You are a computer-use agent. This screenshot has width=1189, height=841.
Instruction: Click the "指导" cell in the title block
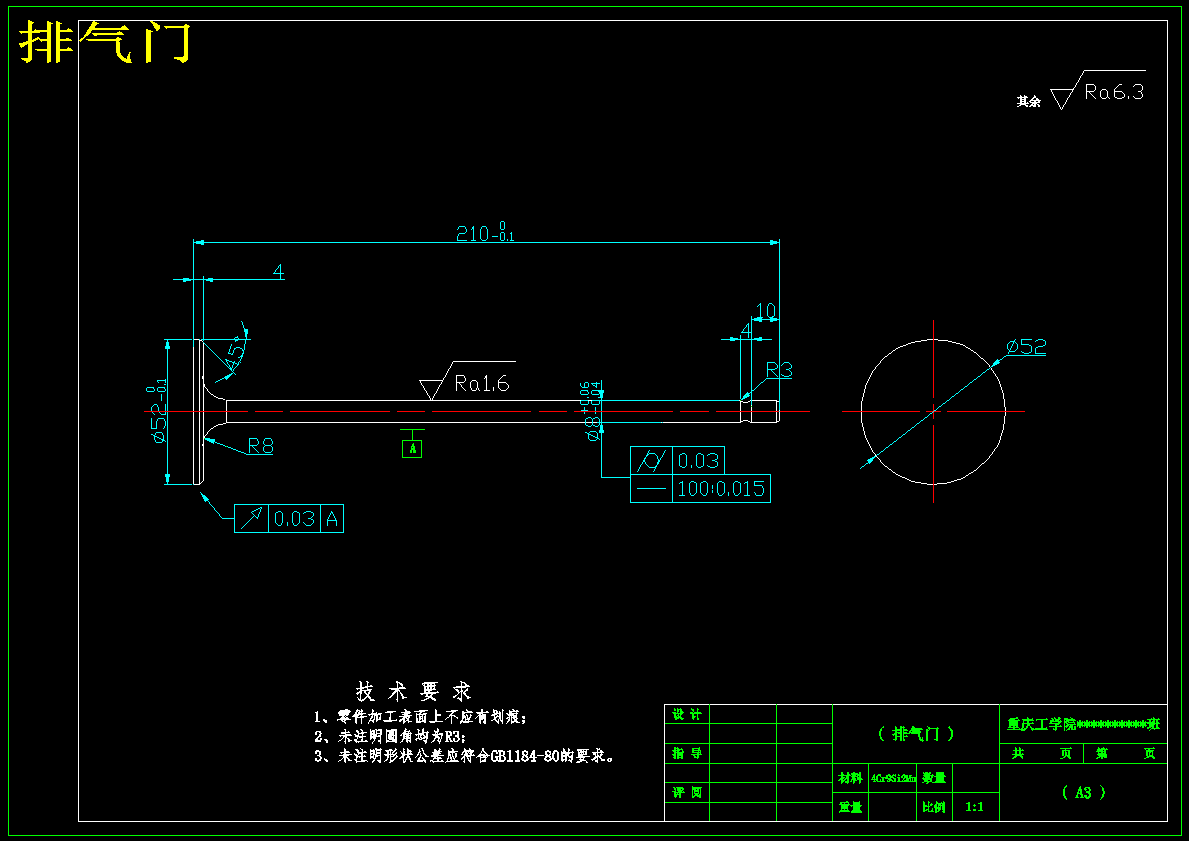point(687,754)
